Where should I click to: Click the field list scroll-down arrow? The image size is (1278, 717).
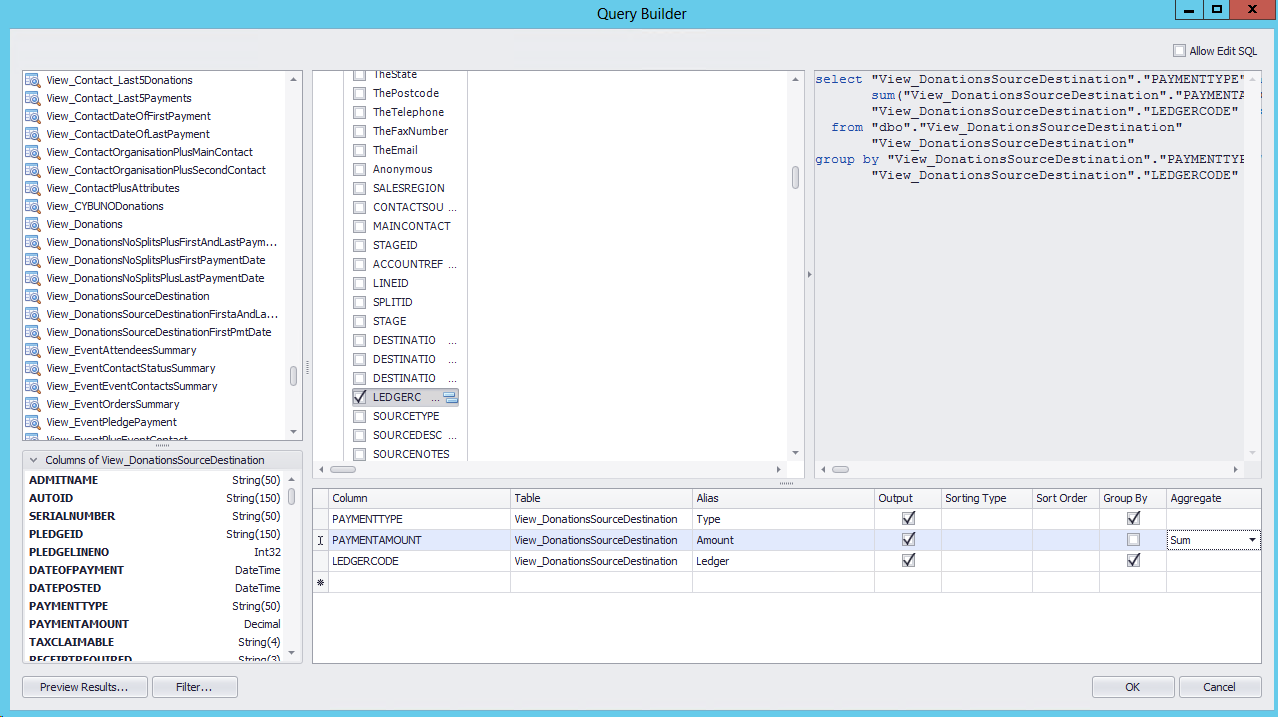point(796,452)
